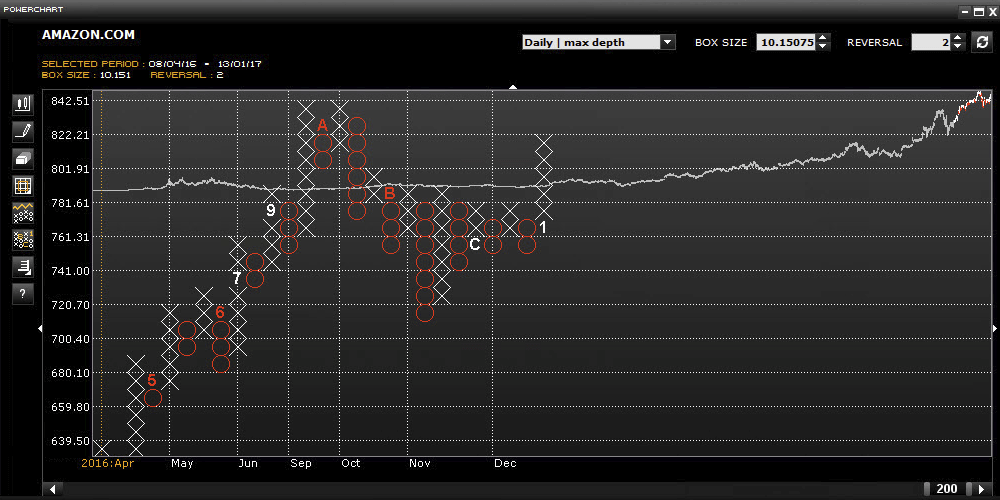
Task: Click the white 9 month marker
Action: coord(270,210)
